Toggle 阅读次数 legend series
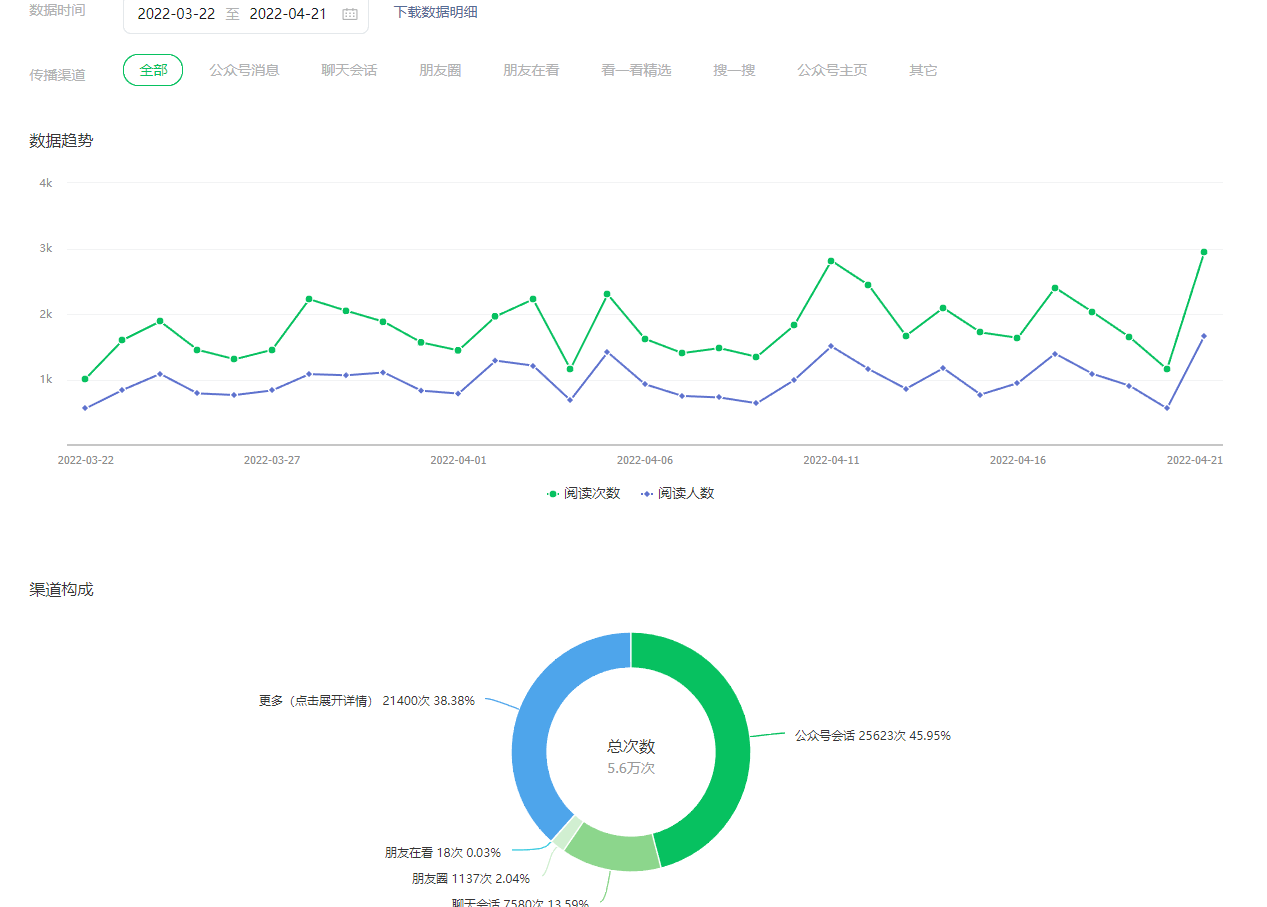This screenshot has height=907, width=1267. [x=584, y=493]
